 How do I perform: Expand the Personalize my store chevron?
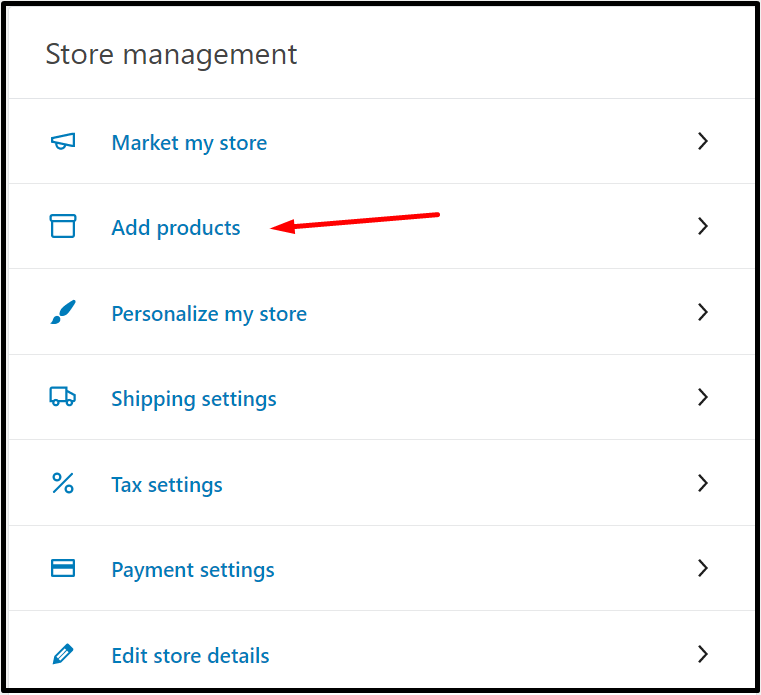703,312
